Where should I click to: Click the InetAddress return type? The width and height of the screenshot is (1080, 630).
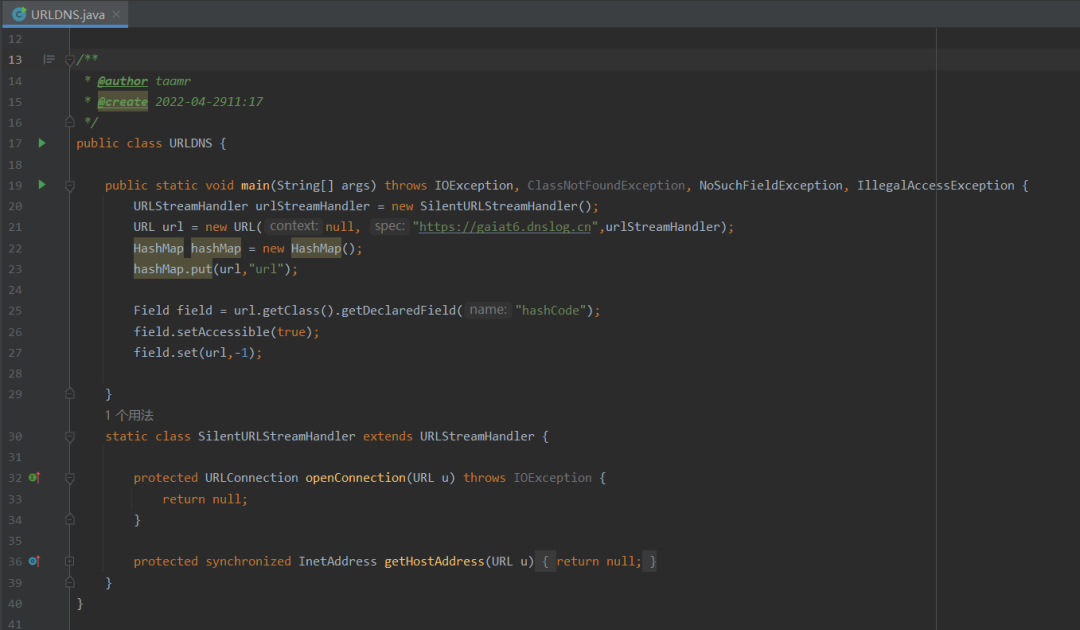pos(338,561)
